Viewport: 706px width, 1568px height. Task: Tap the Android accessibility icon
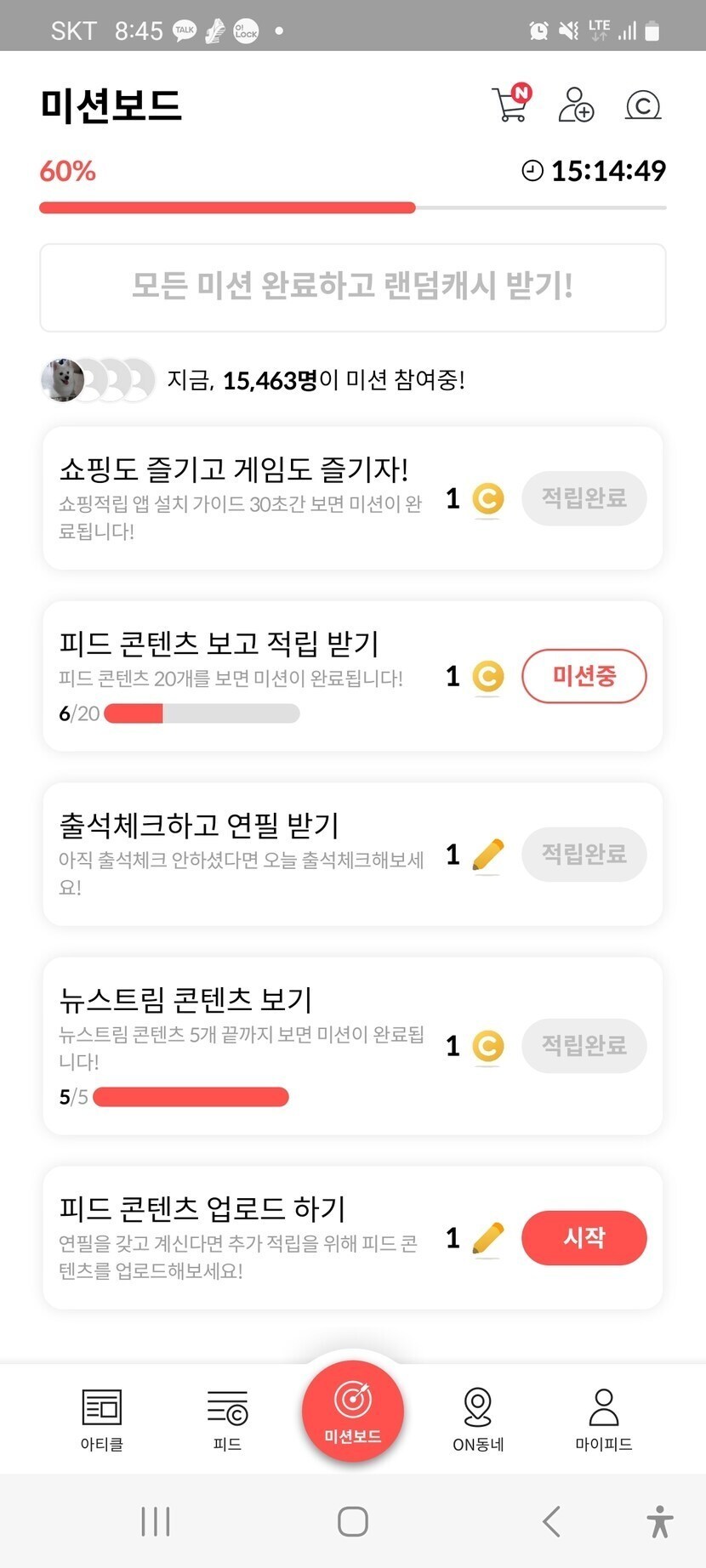point(659,1521)
